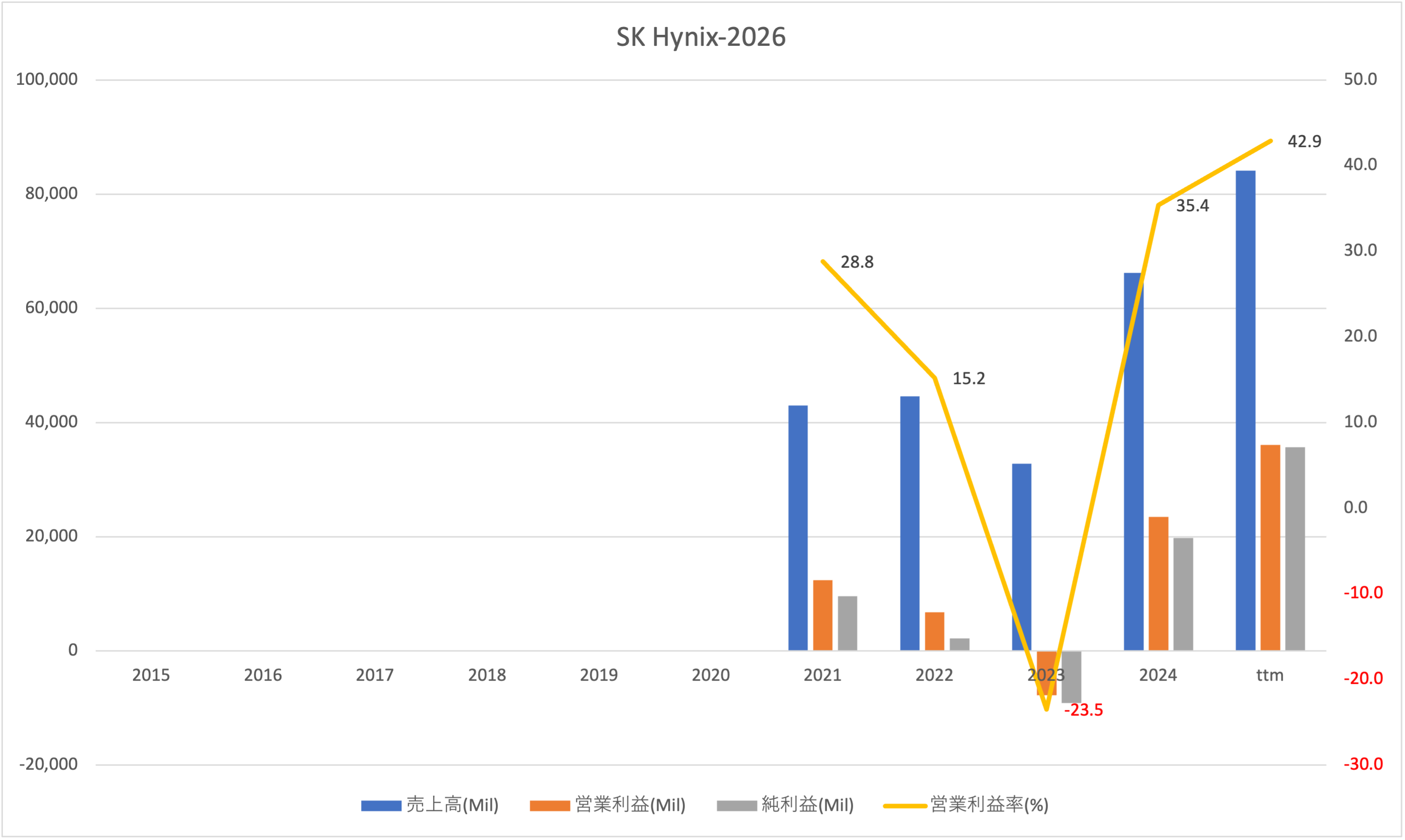1405x840 pixels.
Task: Click the 2018 x-axis label
Action: click(487, 675)
